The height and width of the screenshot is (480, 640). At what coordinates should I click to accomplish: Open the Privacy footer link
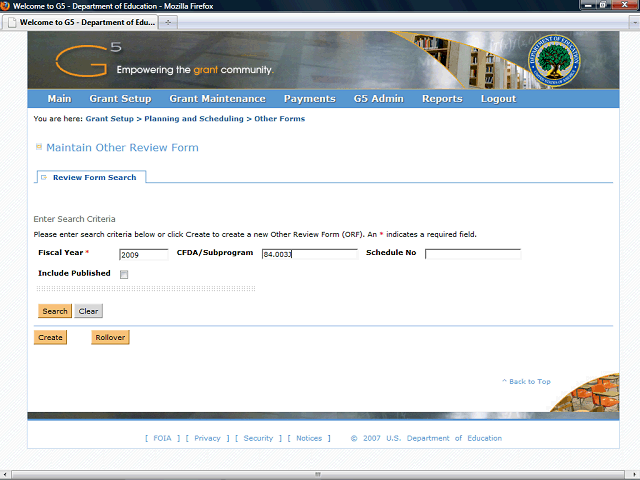(x=207, y=438)
